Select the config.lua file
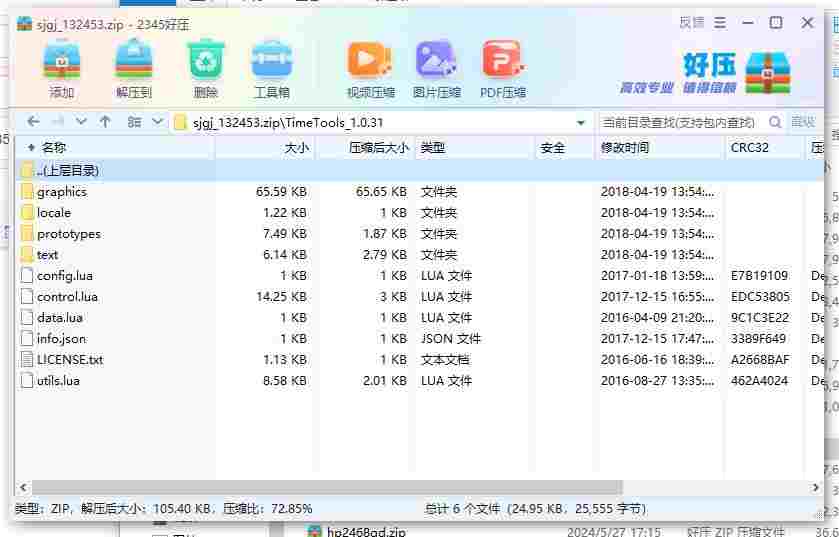The height and width of the screenshot is (537, 839). coord(420,275)
